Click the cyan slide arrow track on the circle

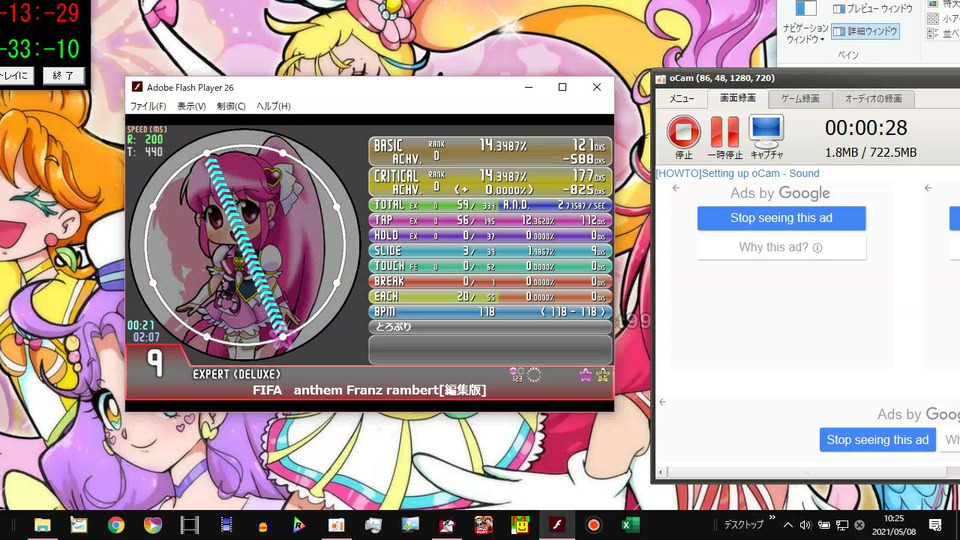tap(245, 245)
